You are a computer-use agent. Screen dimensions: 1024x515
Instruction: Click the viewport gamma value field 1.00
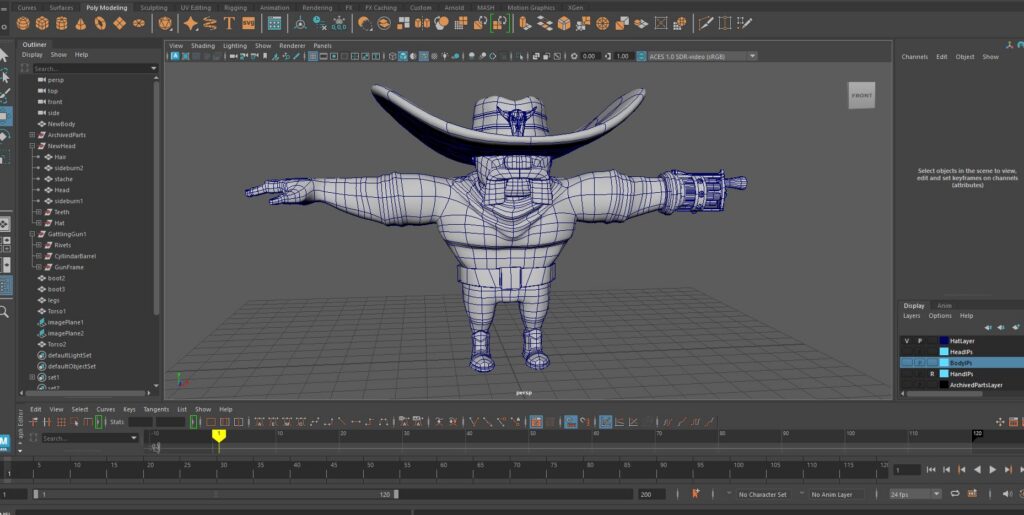622,56
